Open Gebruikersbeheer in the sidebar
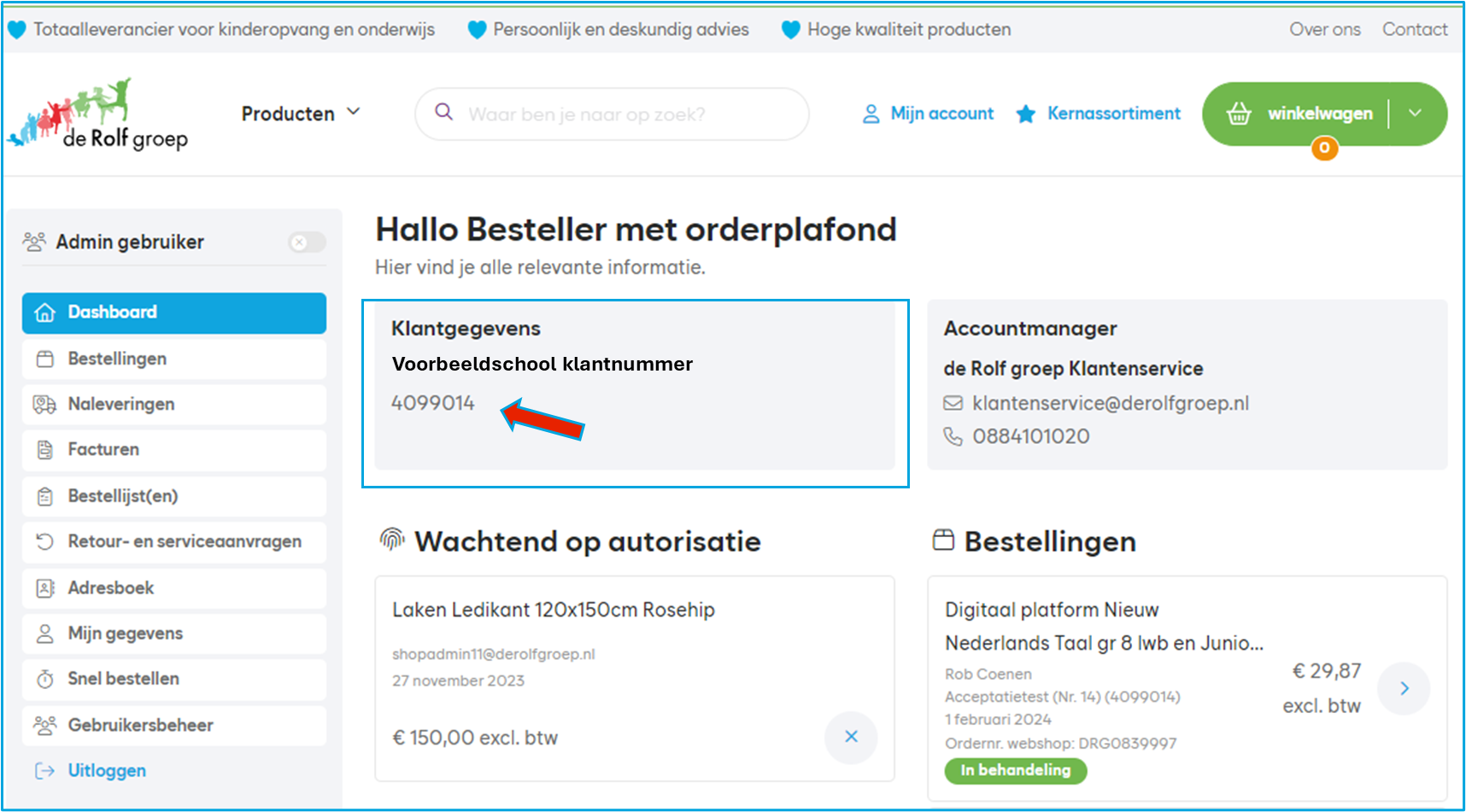The image size is (1466, 812). coord(174,726)
